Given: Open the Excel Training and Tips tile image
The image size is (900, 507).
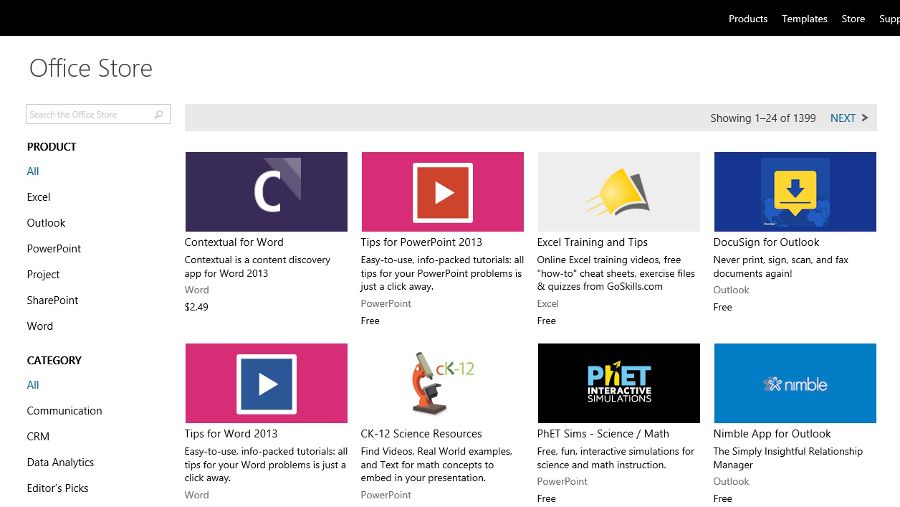Looking at the screenshot, I should pos(619,192).
